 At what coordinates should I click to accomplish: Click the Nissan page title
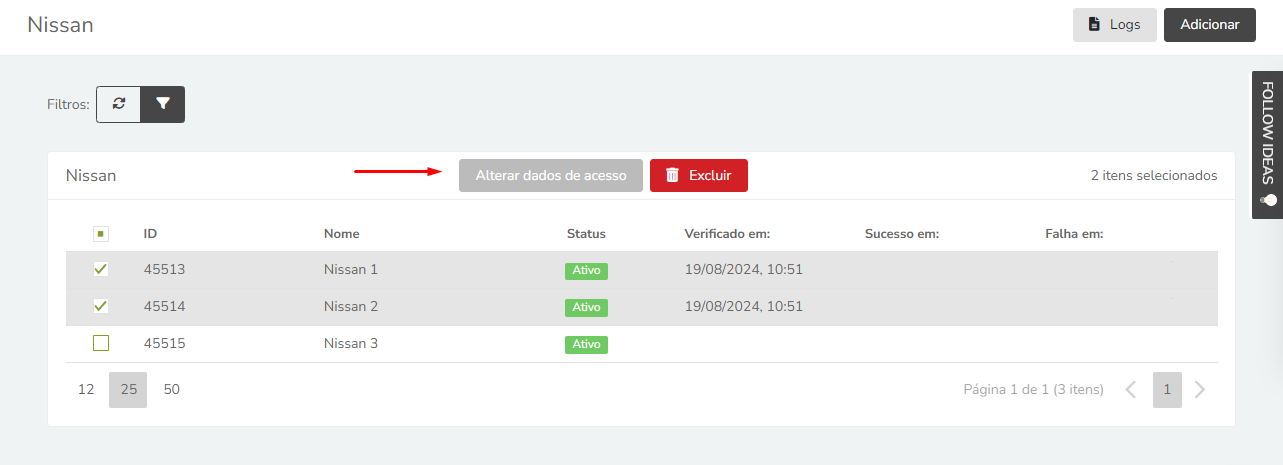click(60, 25)
